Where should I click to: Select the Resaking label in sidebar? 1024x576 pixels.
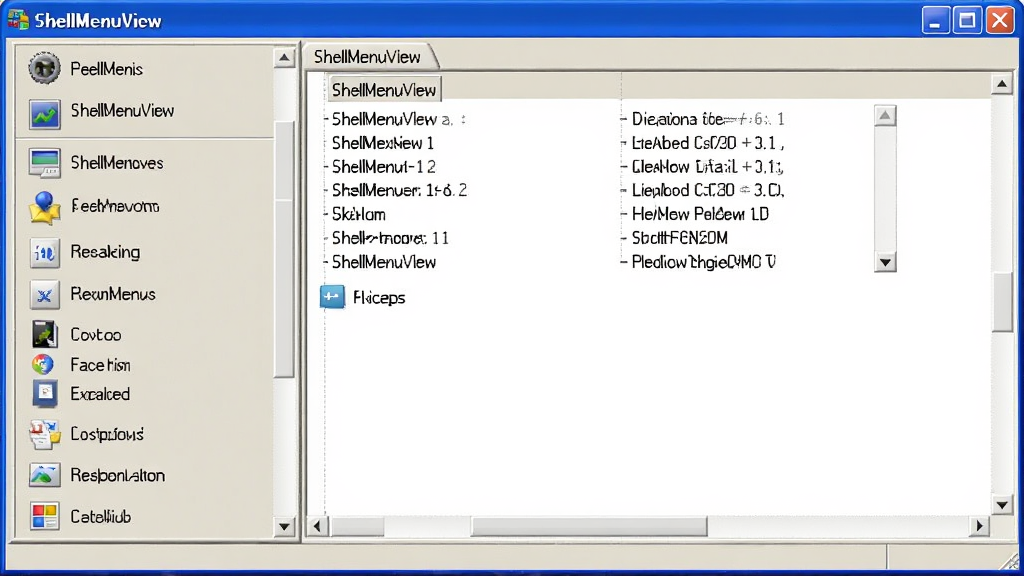tap(105, 252)
